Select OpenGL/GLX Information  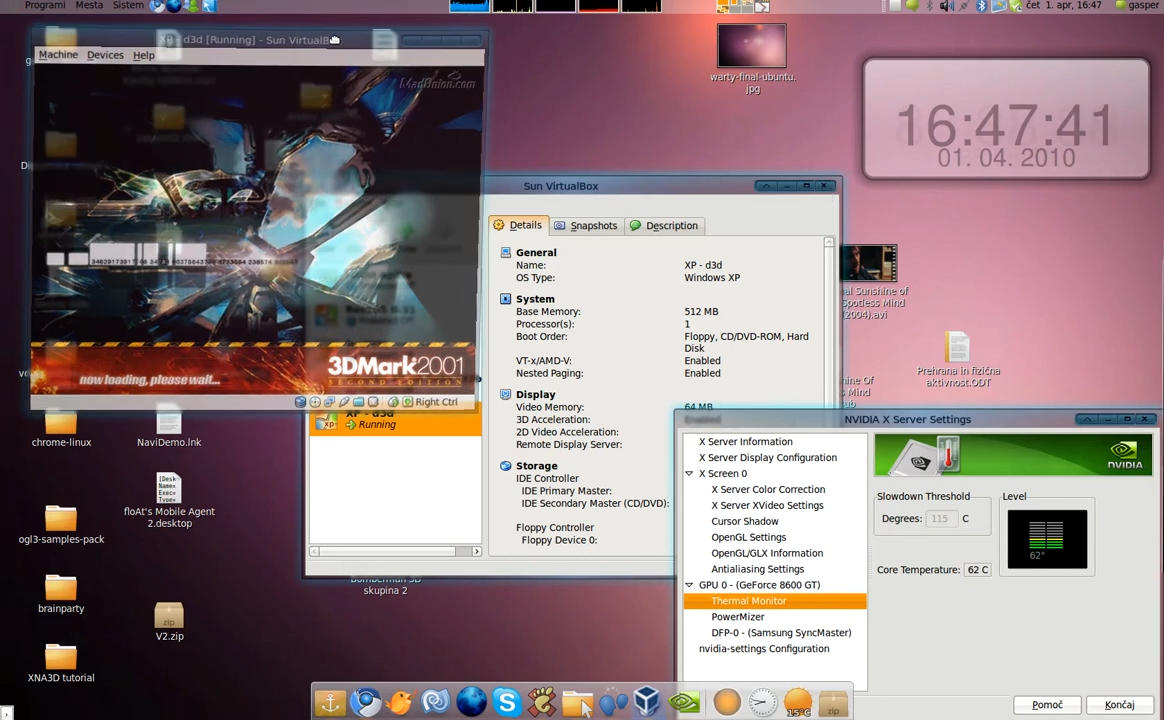[x=767, y=553]
